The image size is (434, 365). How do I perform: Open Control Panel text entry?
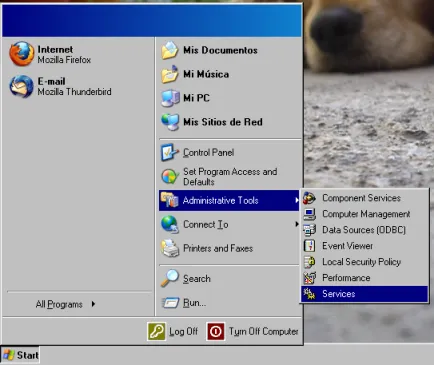pos(208,153)
